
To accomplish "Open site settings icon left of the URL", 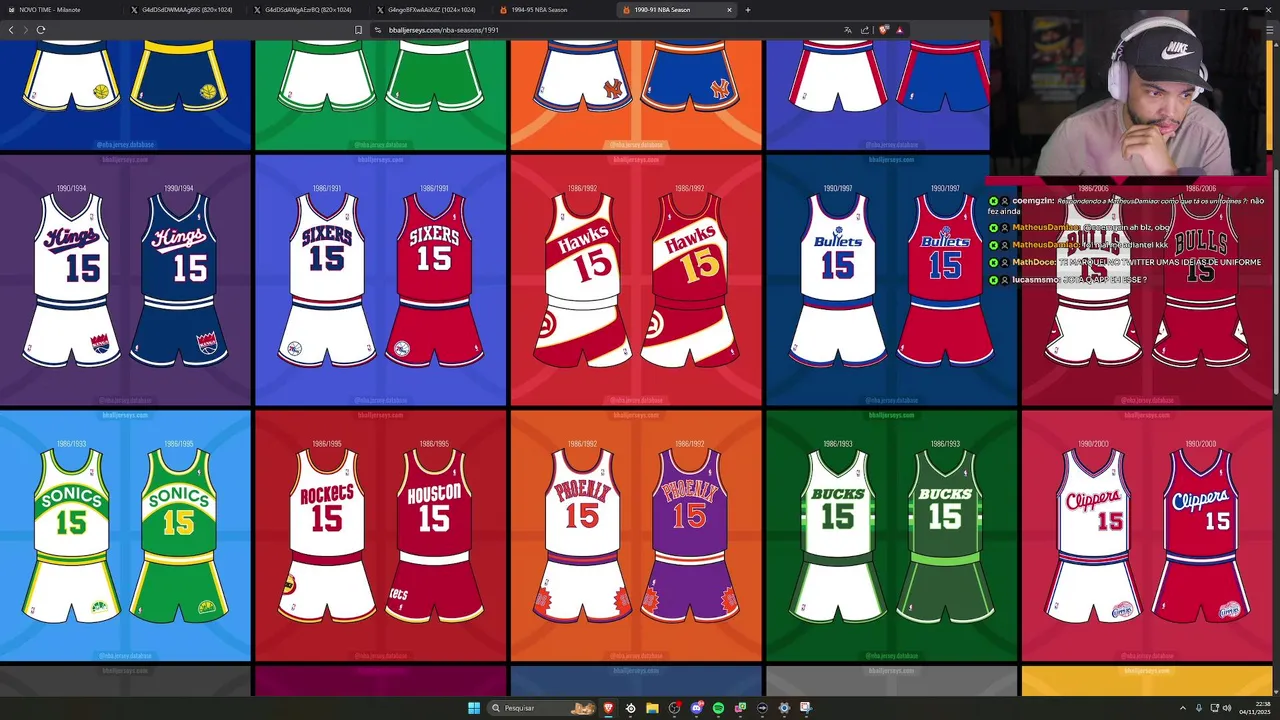I will point(378,30).
